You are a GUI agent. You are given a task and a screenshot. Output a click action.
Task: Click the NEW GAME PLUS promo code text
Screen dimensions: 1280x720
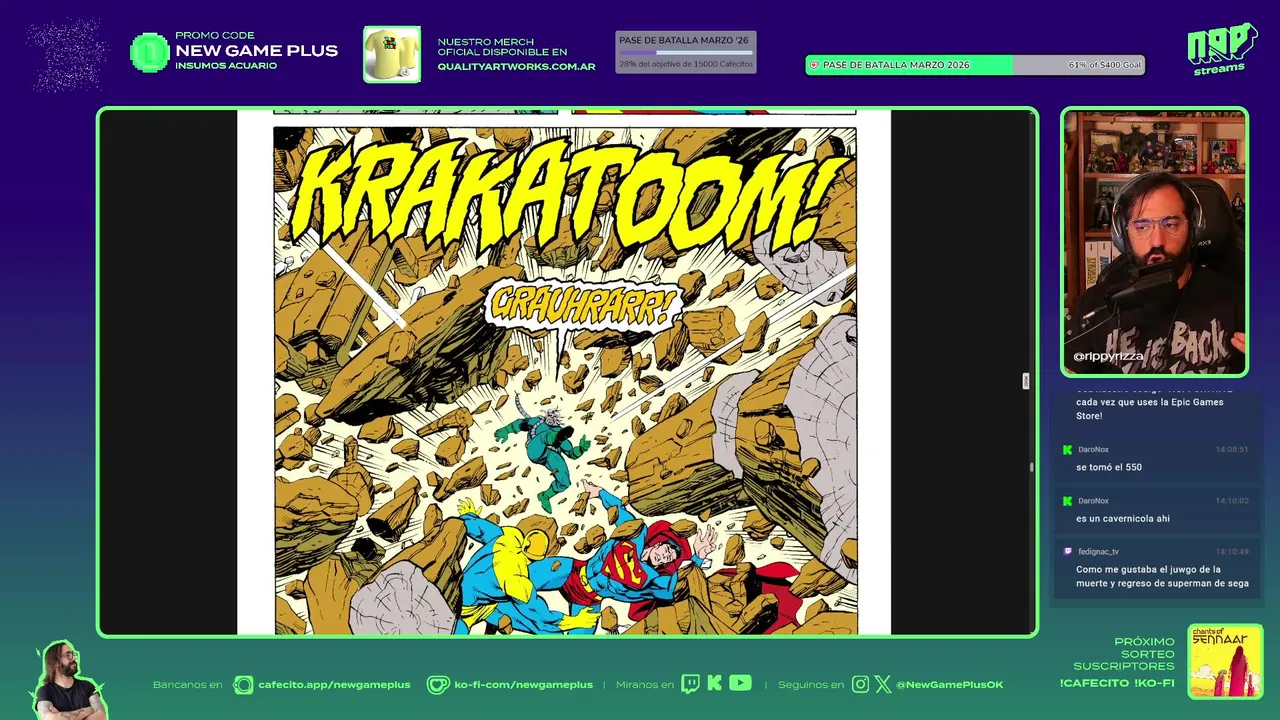coord(256,51)
